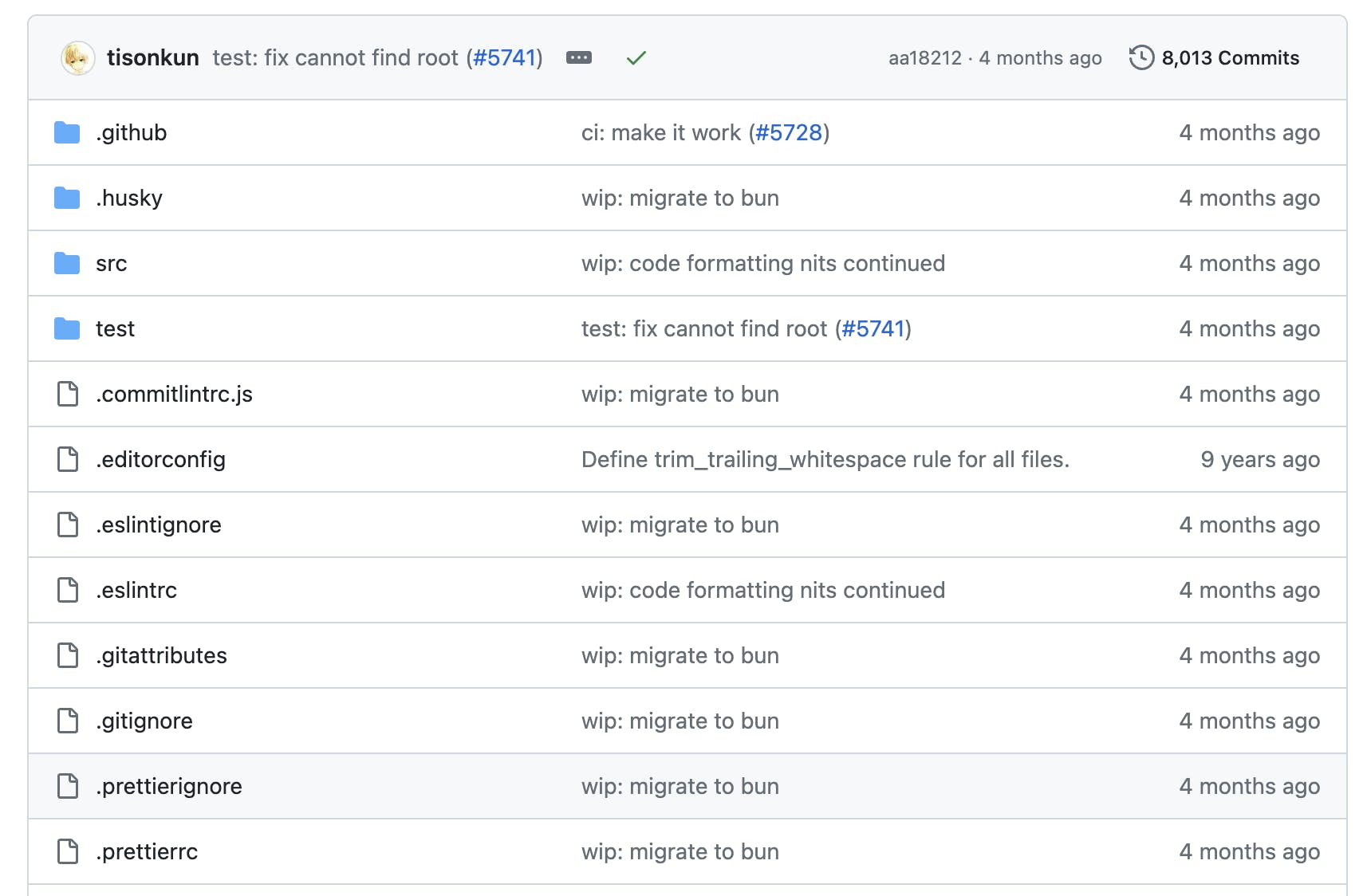Open the .gitignore file
The height and width of the screenshot is (896, 1367).
(x=144, y=721)
